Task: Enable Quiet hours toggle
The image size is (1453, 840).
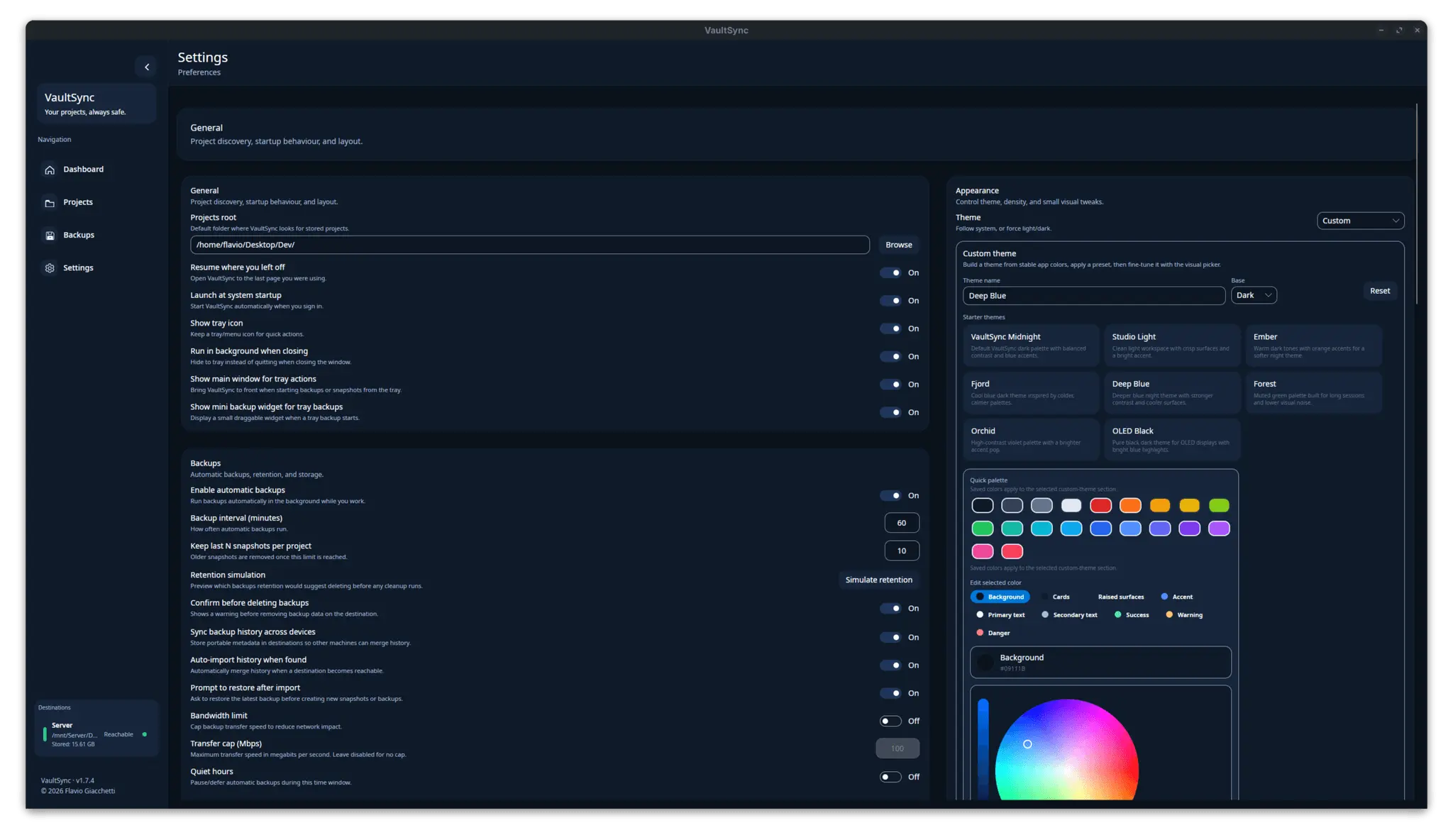Action: [890, 777]
